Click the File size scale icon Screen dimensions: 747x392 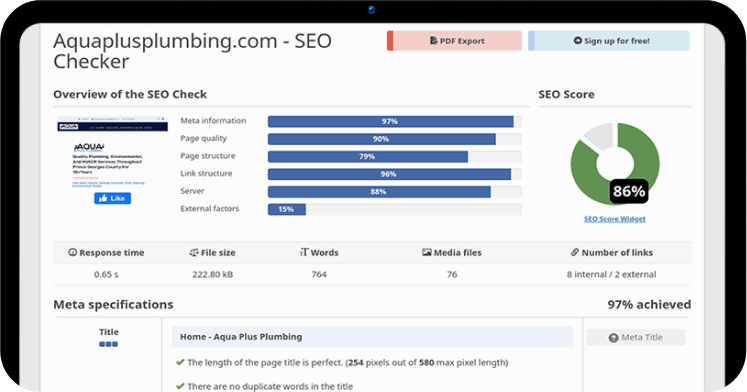193,252
